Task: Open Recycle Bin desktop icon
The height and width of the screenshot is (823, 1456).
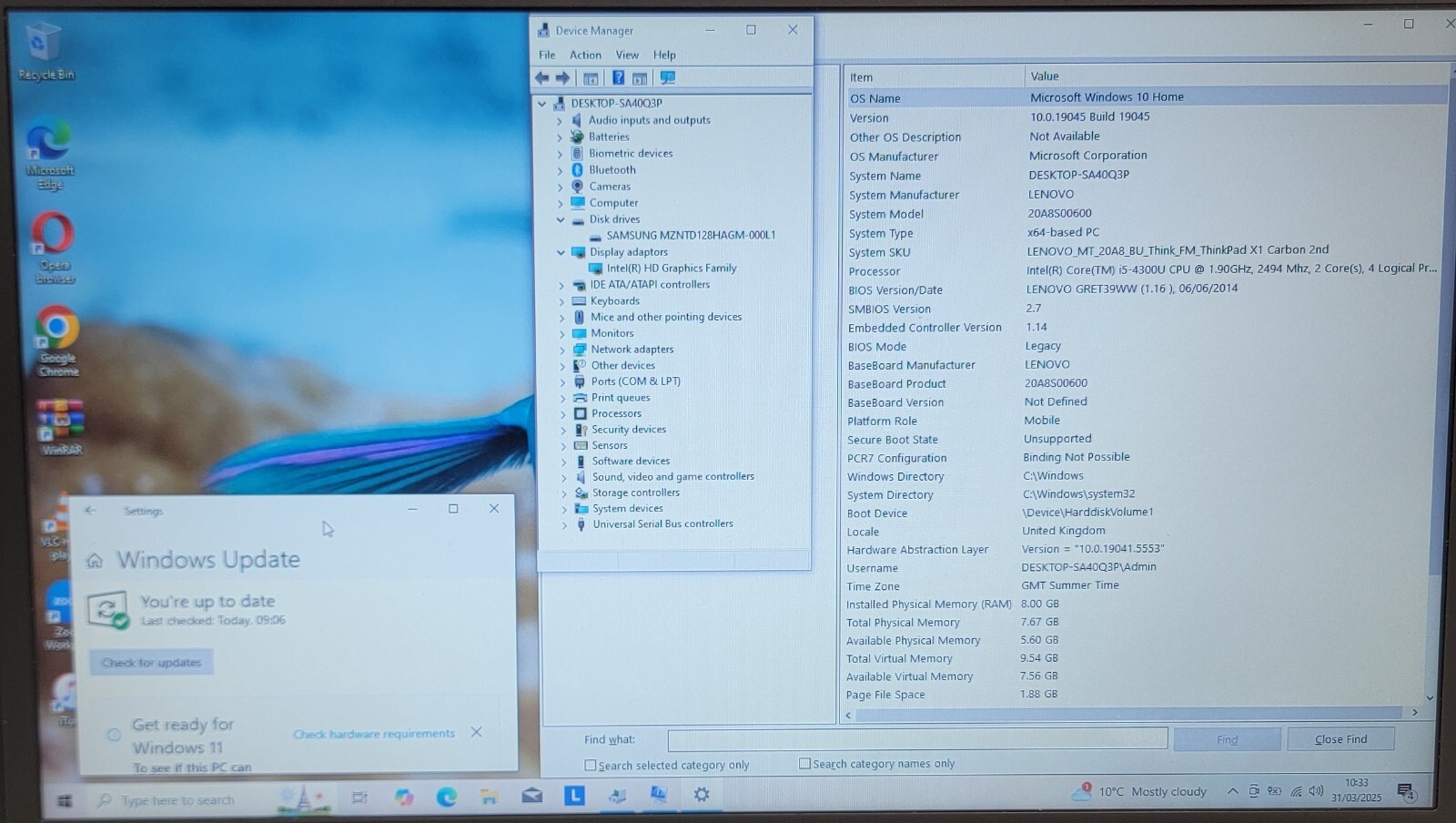Action: pyautogui.click(x=44, y=52)
